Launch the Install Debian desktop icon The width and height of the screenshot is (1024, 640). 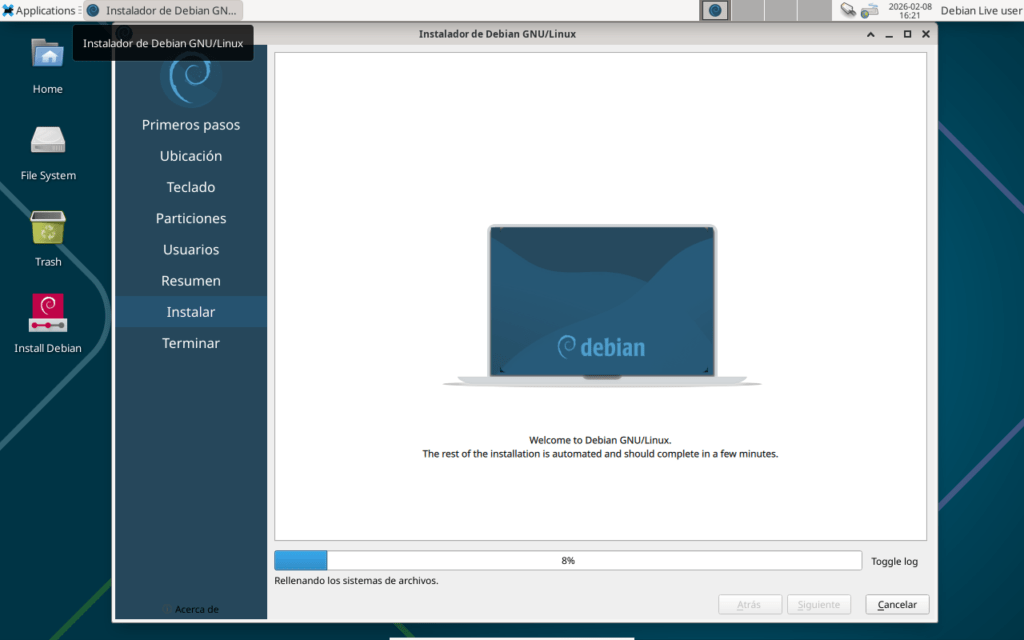pyautogui.click(x=47, y=313)
